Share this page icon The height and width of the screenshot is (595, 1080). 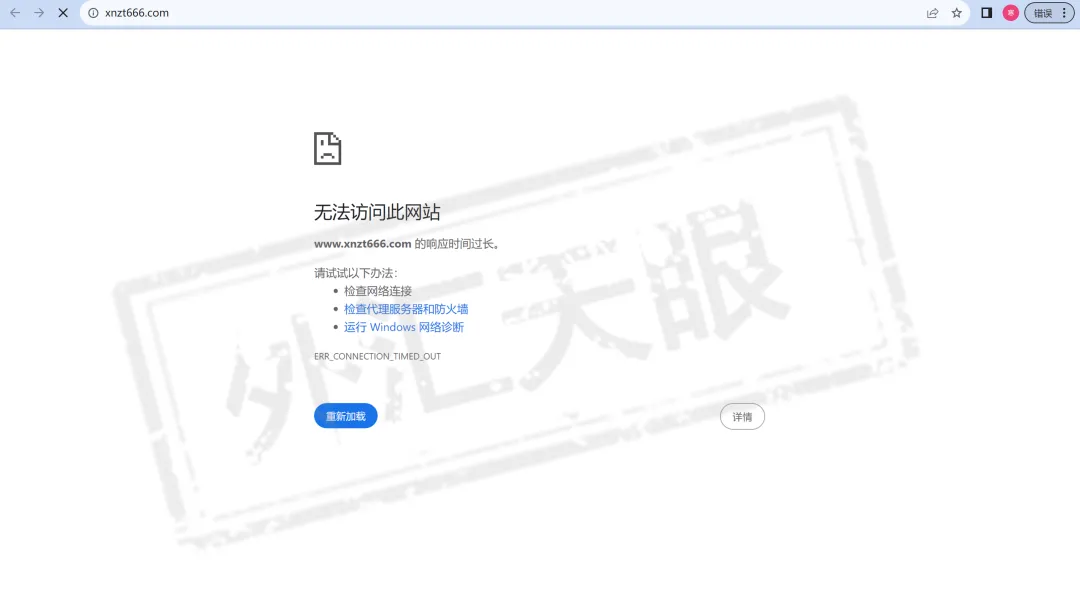(x=933, y=13)
